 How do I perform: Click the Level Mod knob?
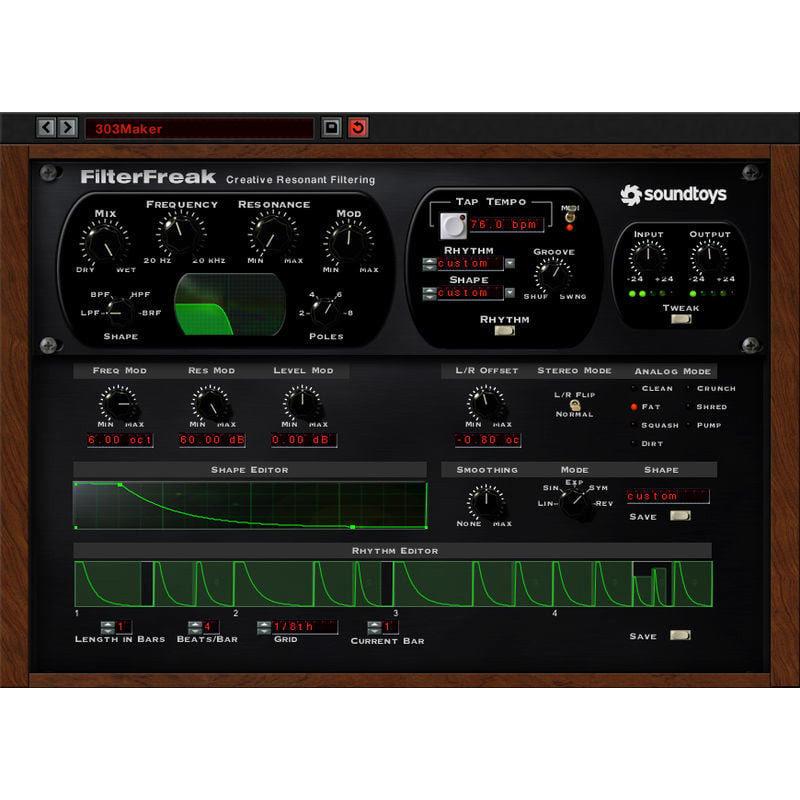coord(303,404)
